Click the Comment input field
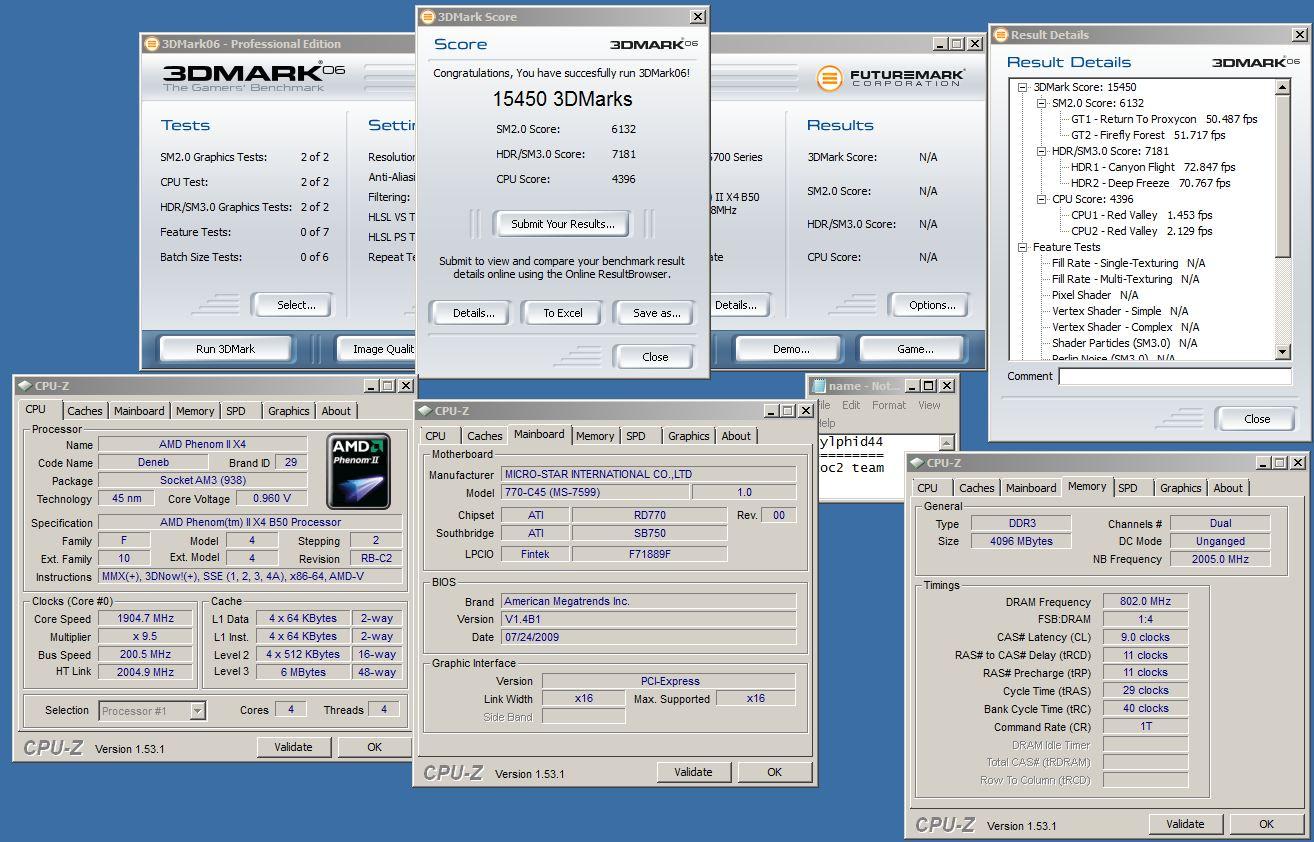The image size is (1314, 842). tap(1175, 377)
